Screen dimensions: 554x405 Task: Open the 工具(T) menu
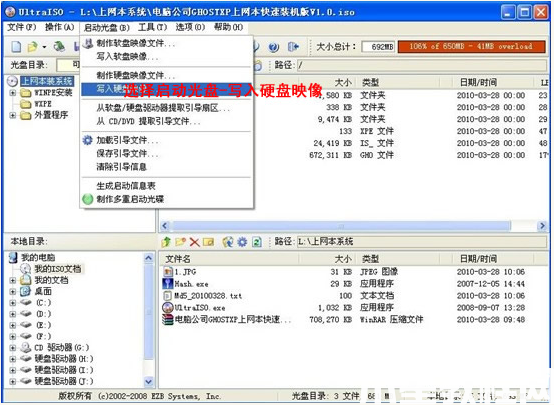(x=152, y=27)
